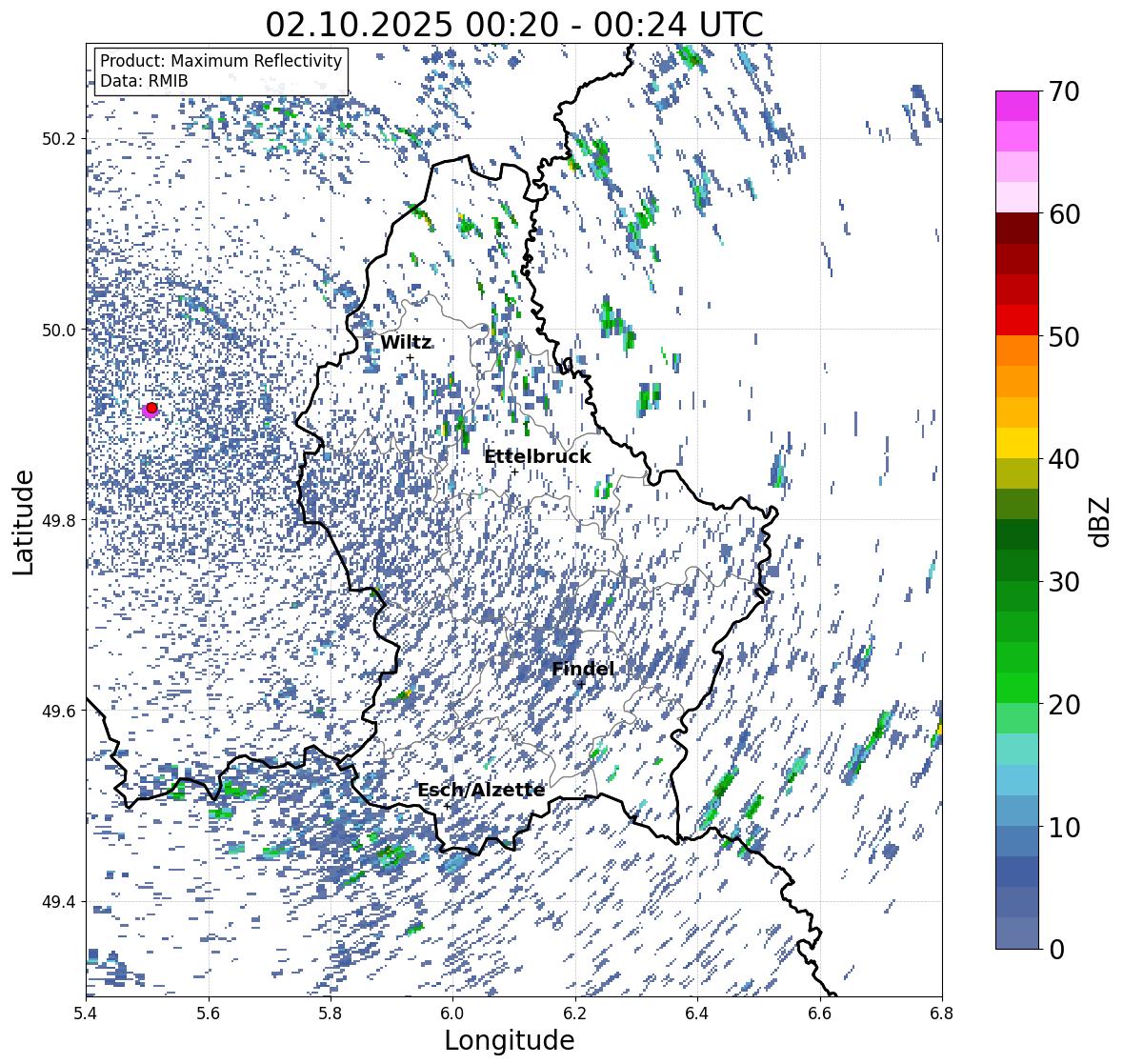This screenshot has height=1064, width=1123.
Task: Click the 6.4 longitude tick label
Action: click(x=697, y=1014)
